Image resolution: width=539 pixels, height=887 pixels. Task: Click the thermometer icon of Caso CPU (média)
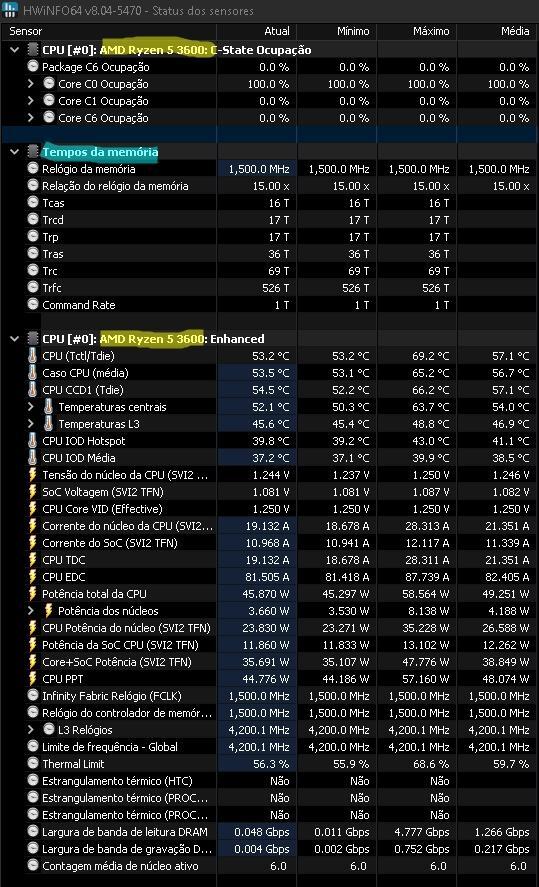click(x=32, y=373)
